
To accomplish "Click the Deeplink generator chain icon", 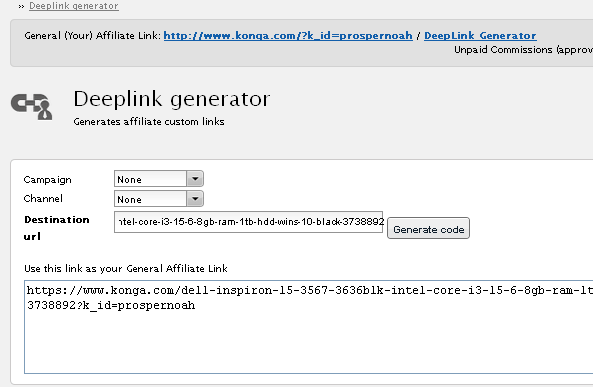I will click(x=32, y=106).
